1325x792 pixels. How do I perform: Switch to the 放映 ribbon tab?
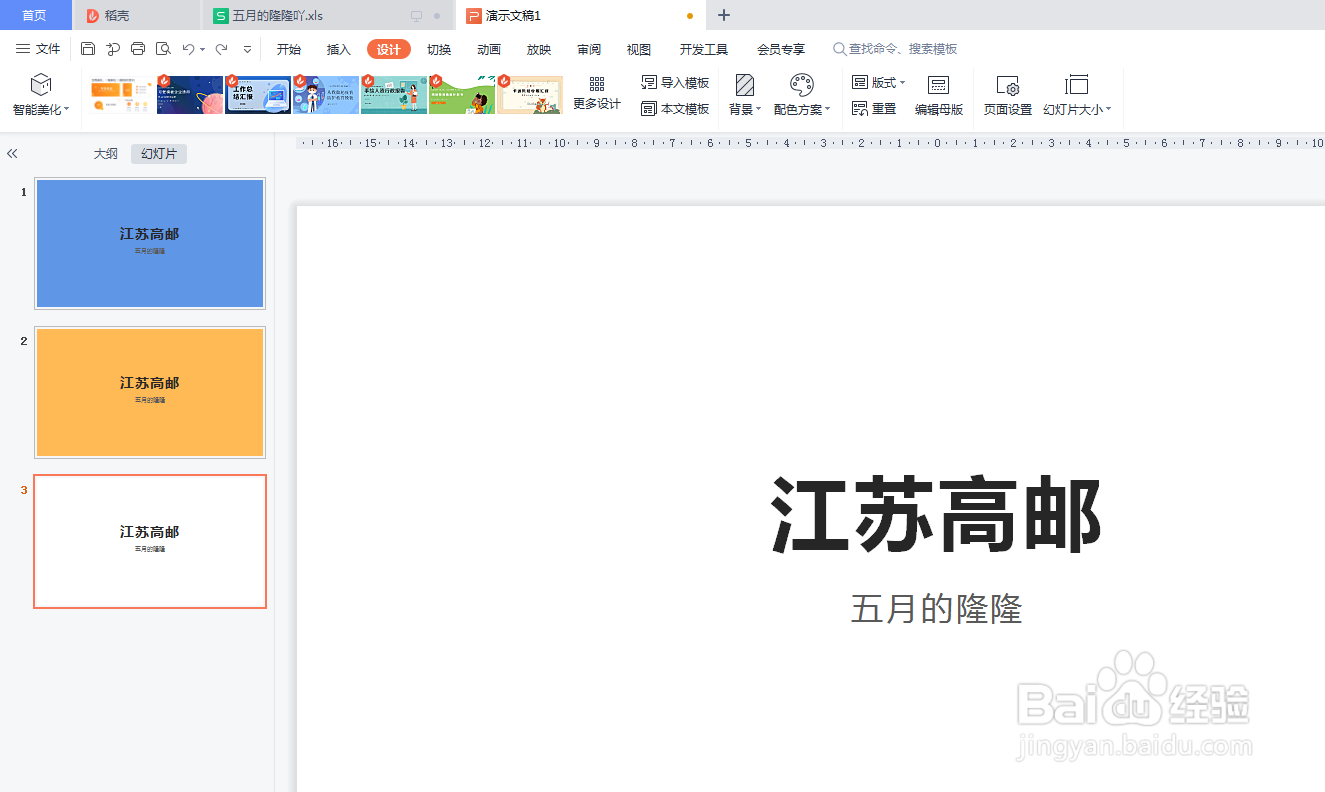pos(539,49)
